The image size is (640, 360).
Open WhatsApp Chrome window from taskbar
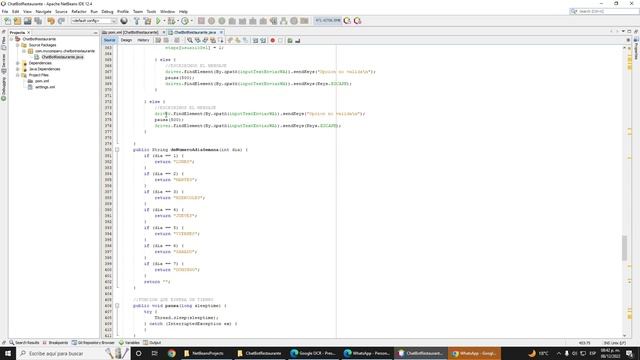[474, 353]
